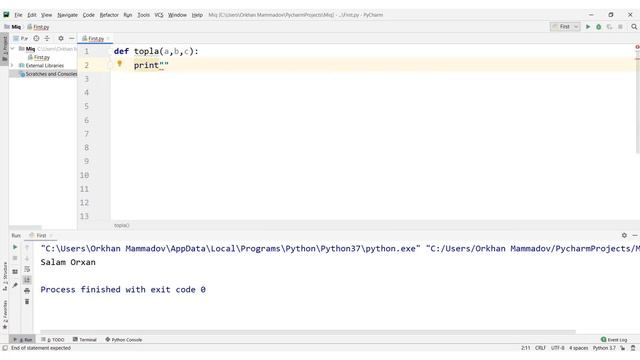
Task: Open the View menu
Action: [47, 15]
